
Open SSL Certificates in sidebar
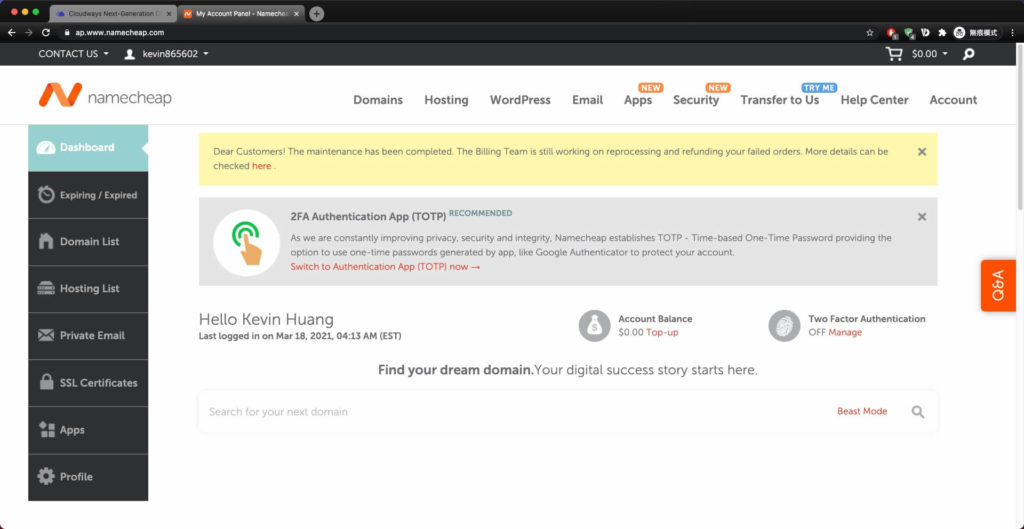[x=88, y=383]
